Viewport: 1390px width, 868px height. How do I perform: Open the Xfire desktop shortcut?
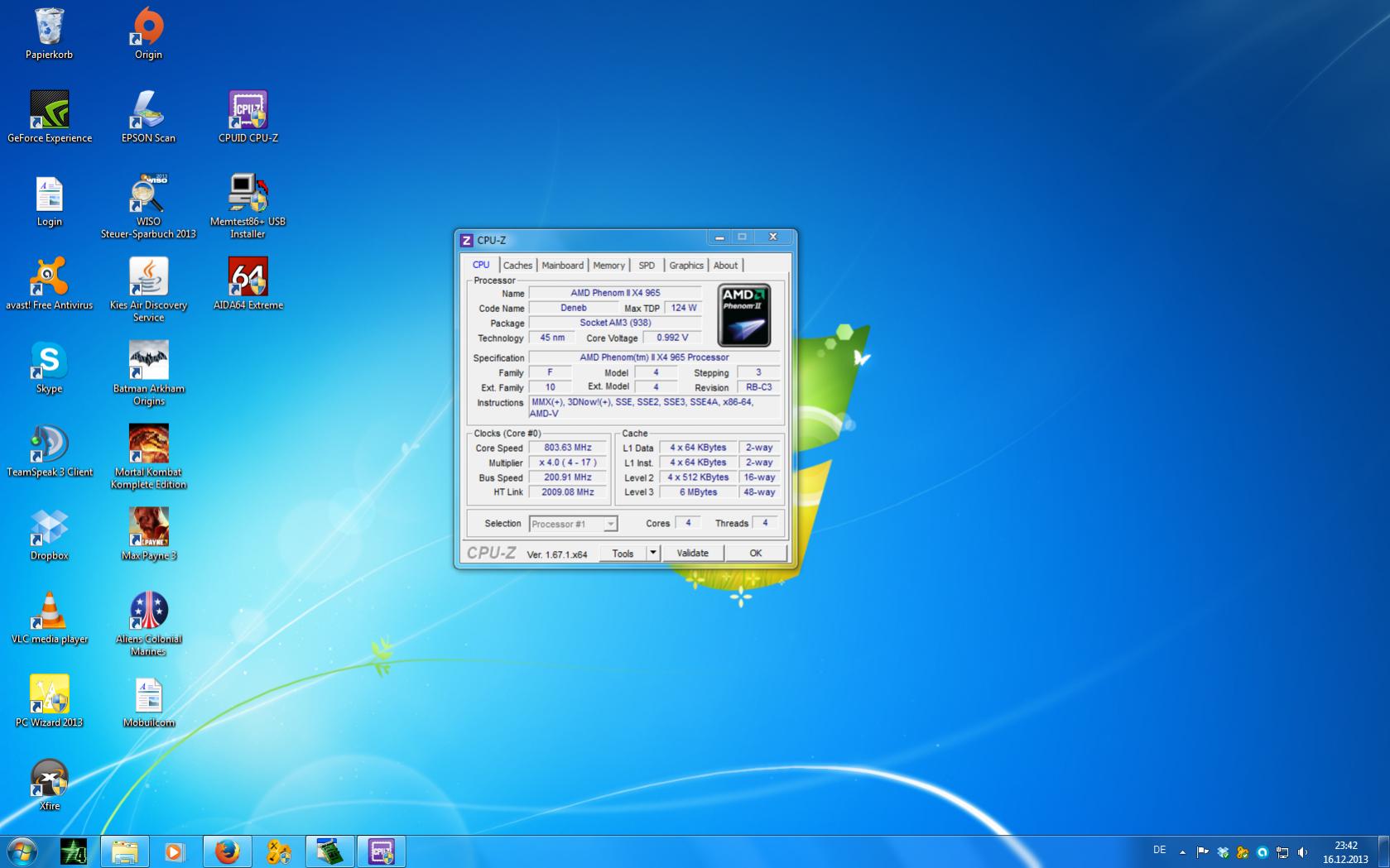coord(50,779)
